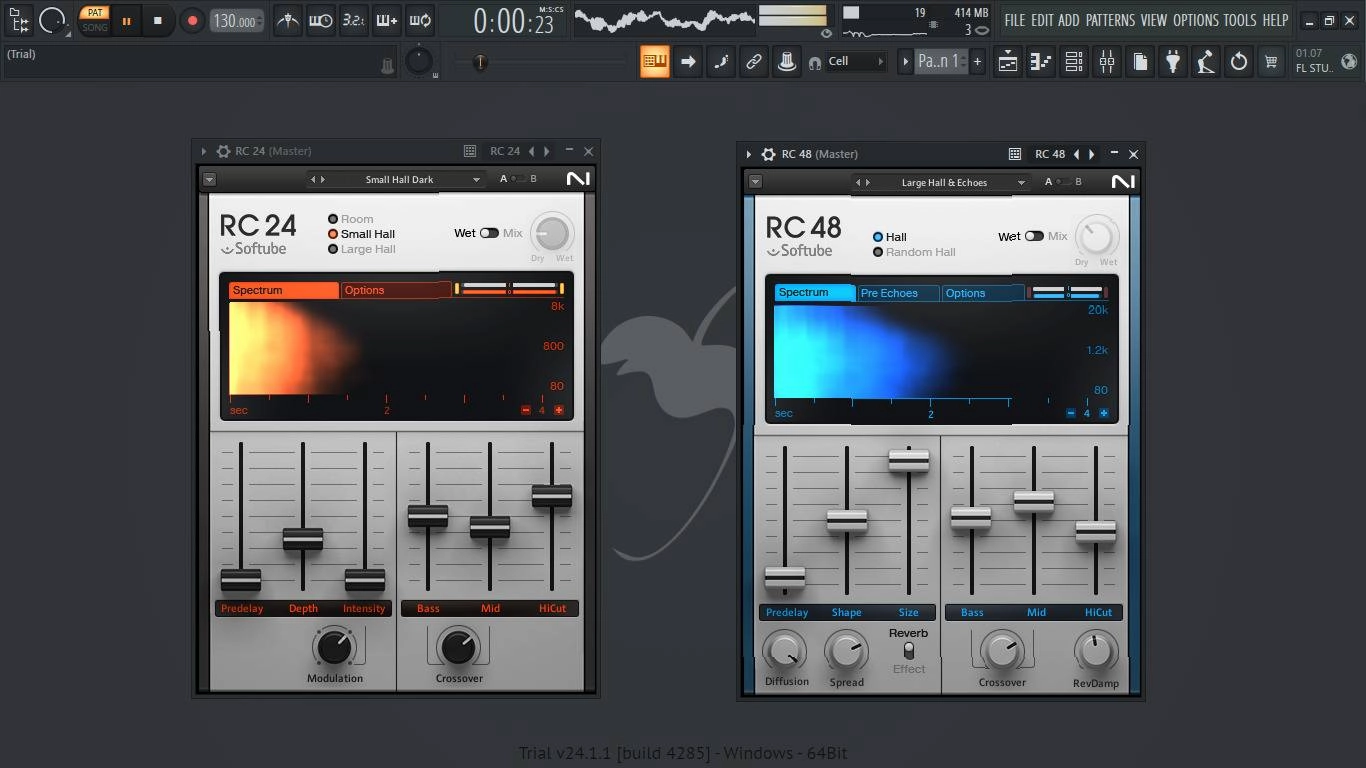Toggle loop recording icon
1366x768 pixels.
coord(420,20)
